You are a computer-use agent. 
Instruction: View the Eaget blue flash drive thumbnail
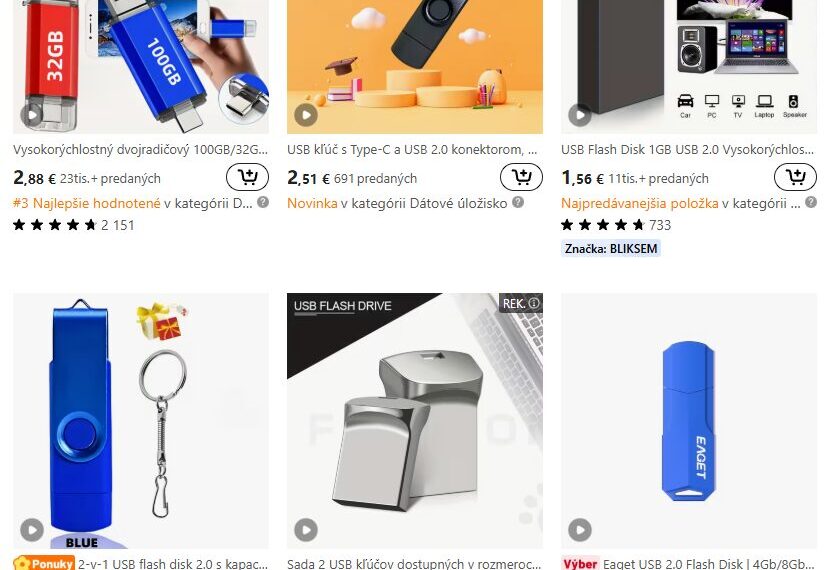(x=689, y=421)
